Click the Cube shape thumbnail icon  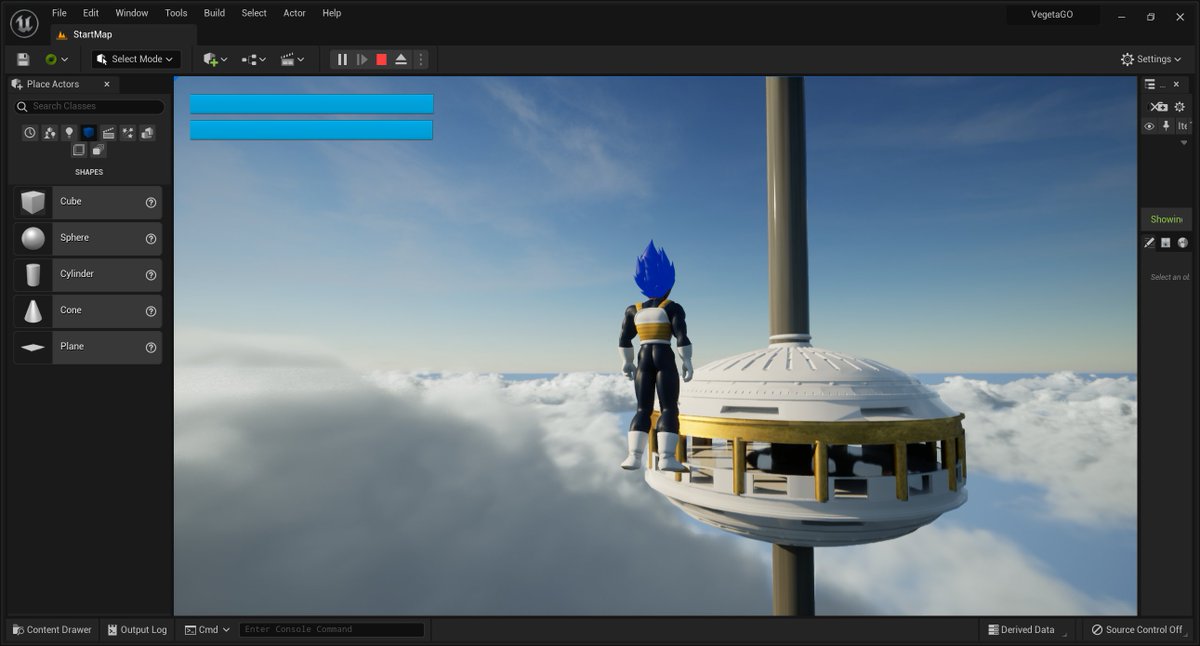click(x=33, y=202)
